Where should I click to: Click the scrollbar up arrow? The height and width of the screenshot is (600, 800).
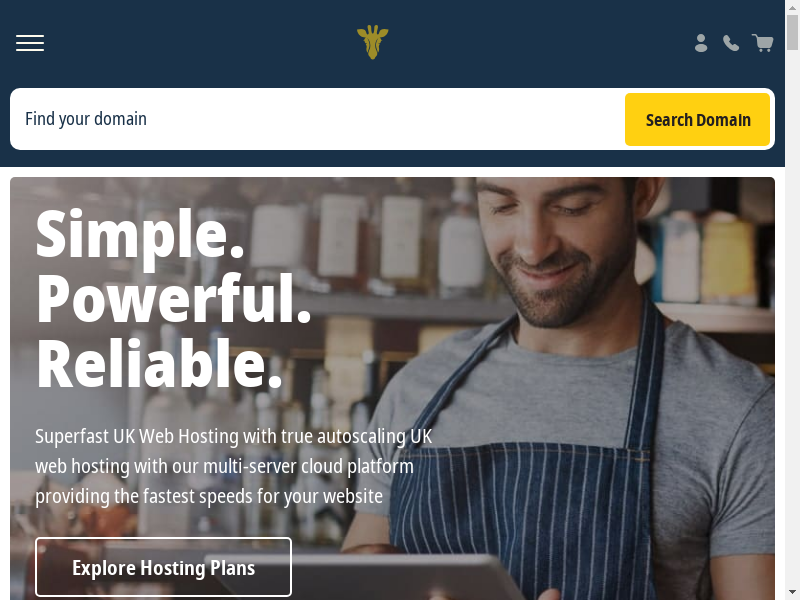(x=792, y=7)
